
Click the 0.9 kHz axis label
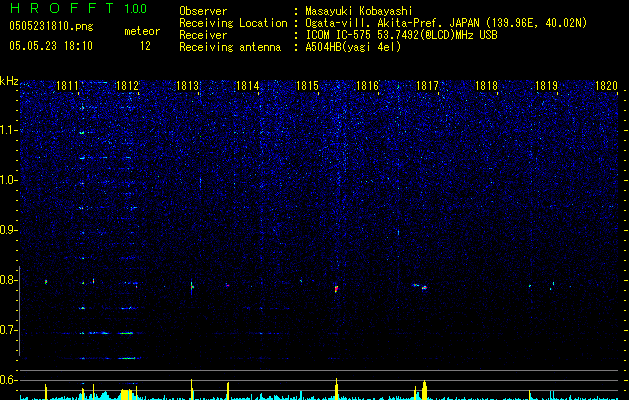pos(9,230)
